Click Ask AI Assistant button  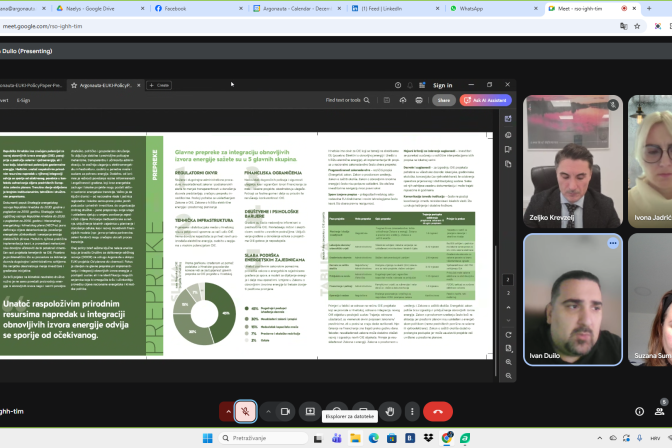485,100
